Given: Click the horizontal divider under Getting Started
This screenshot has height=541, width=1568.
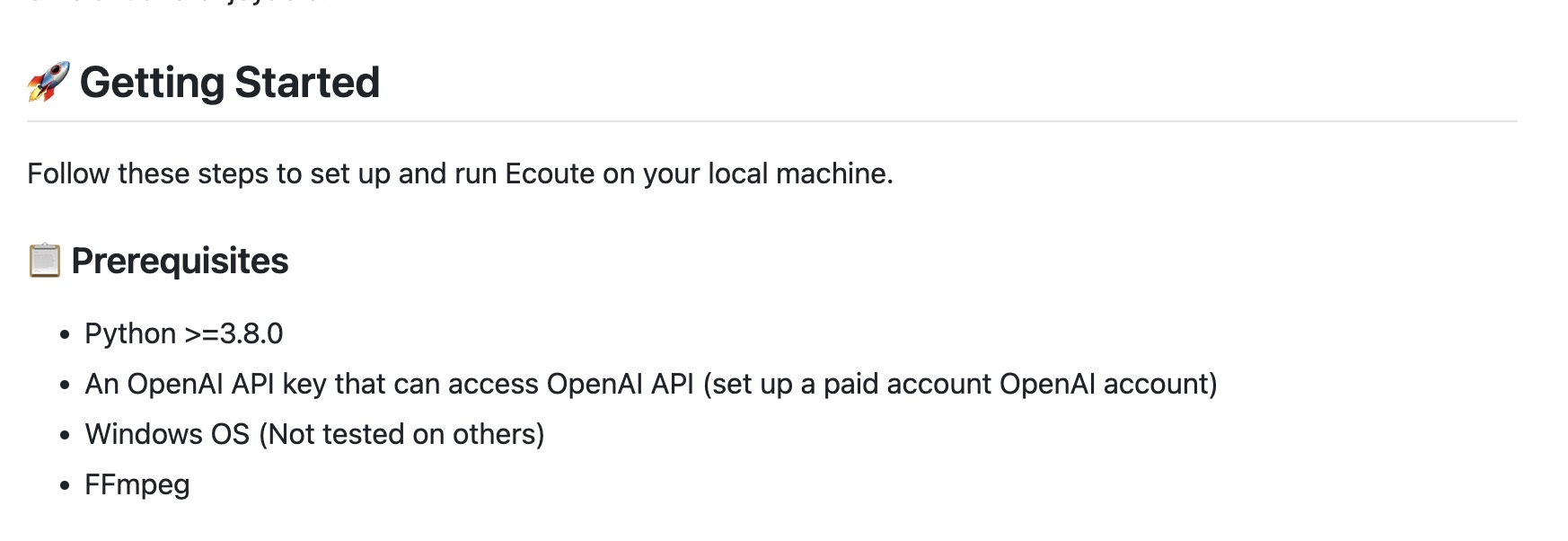Looking at the screenshot, I should click(x=772, y=121).
